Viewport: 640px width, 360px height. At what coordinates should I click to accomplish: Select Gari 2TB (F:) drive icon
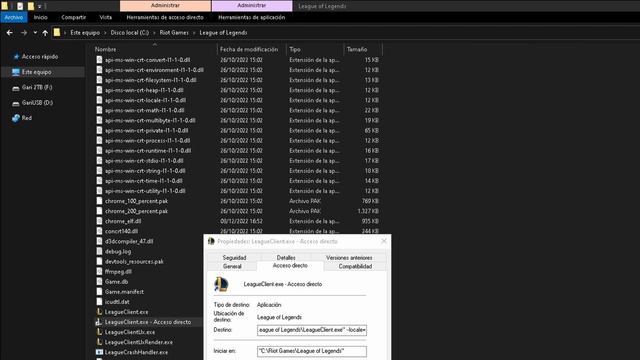[16, 88]
